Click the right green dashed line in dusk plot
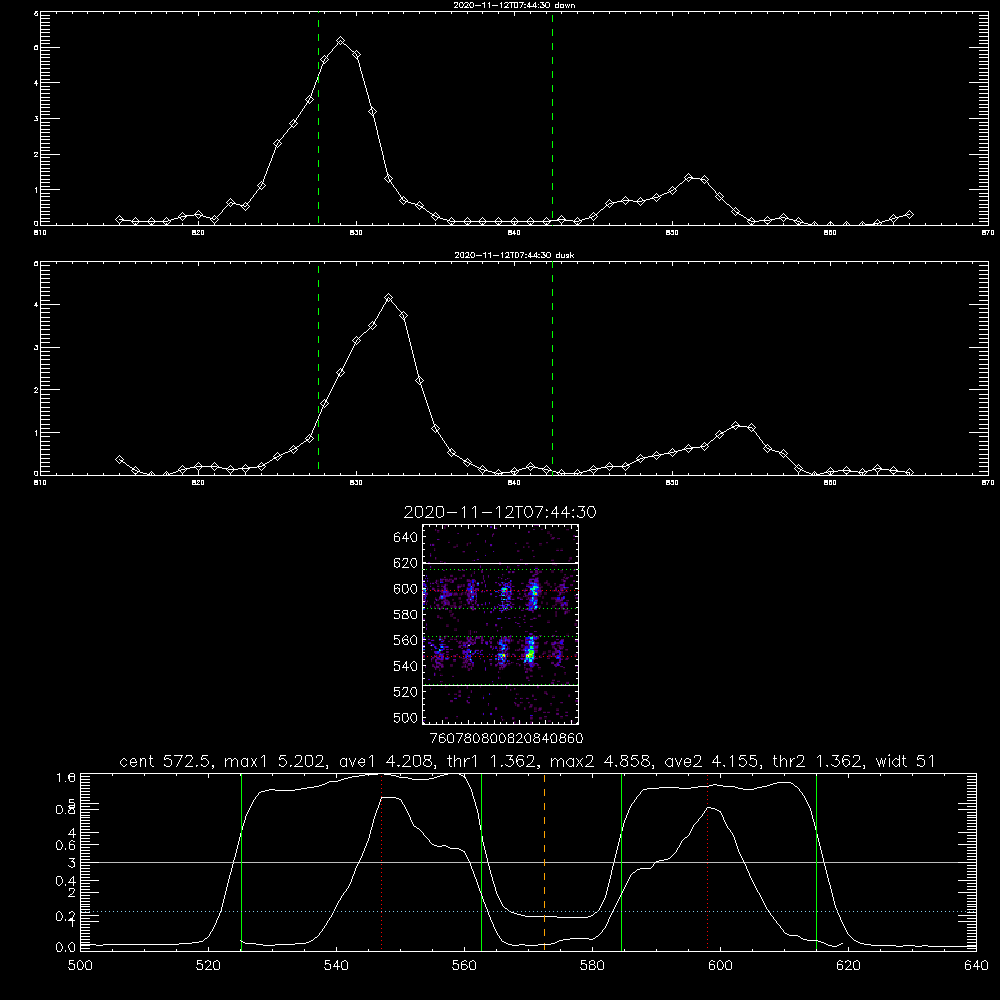This screenshot has width=1000, height=1000. (552, 368)
